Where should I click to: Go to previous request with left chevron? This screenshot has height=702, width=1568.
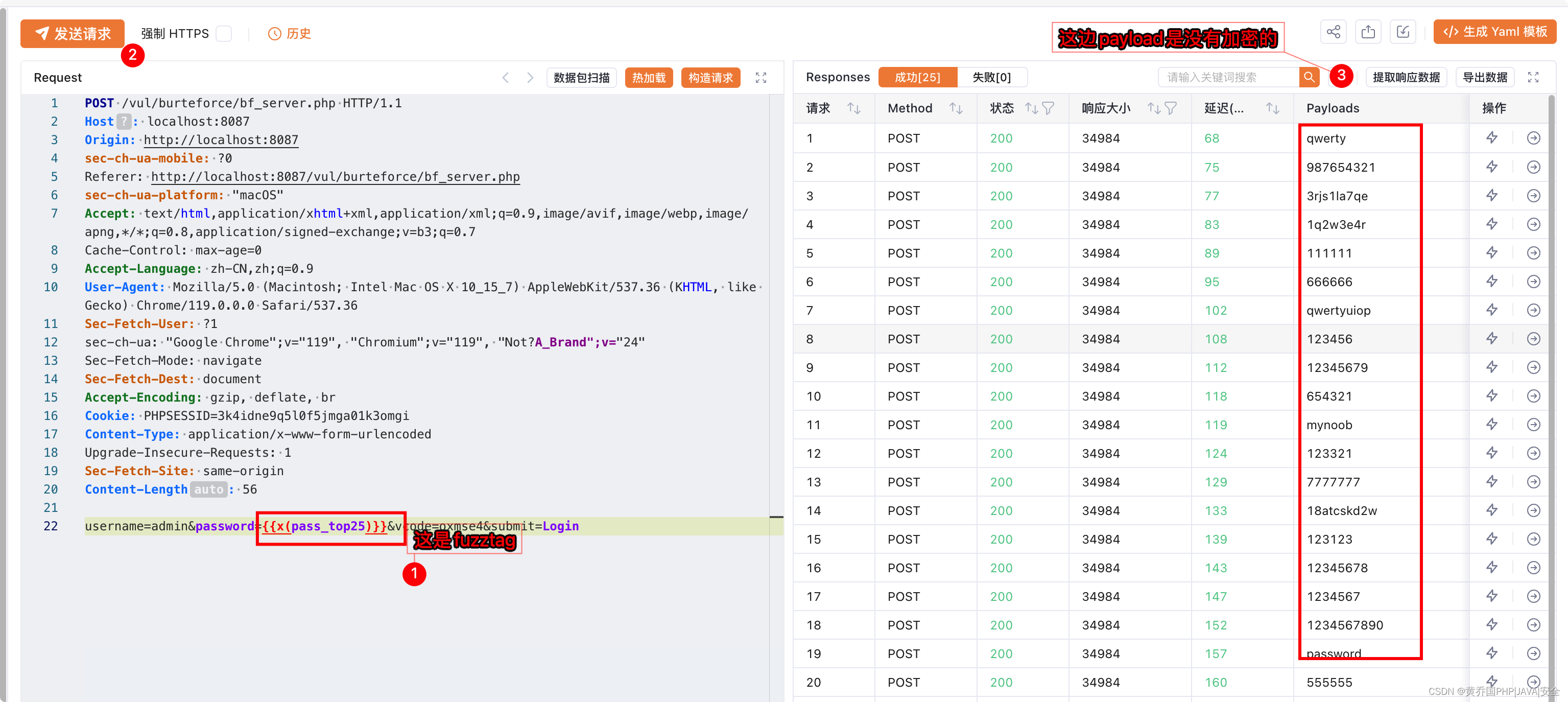pyautogui.click(x=505, y=78)
